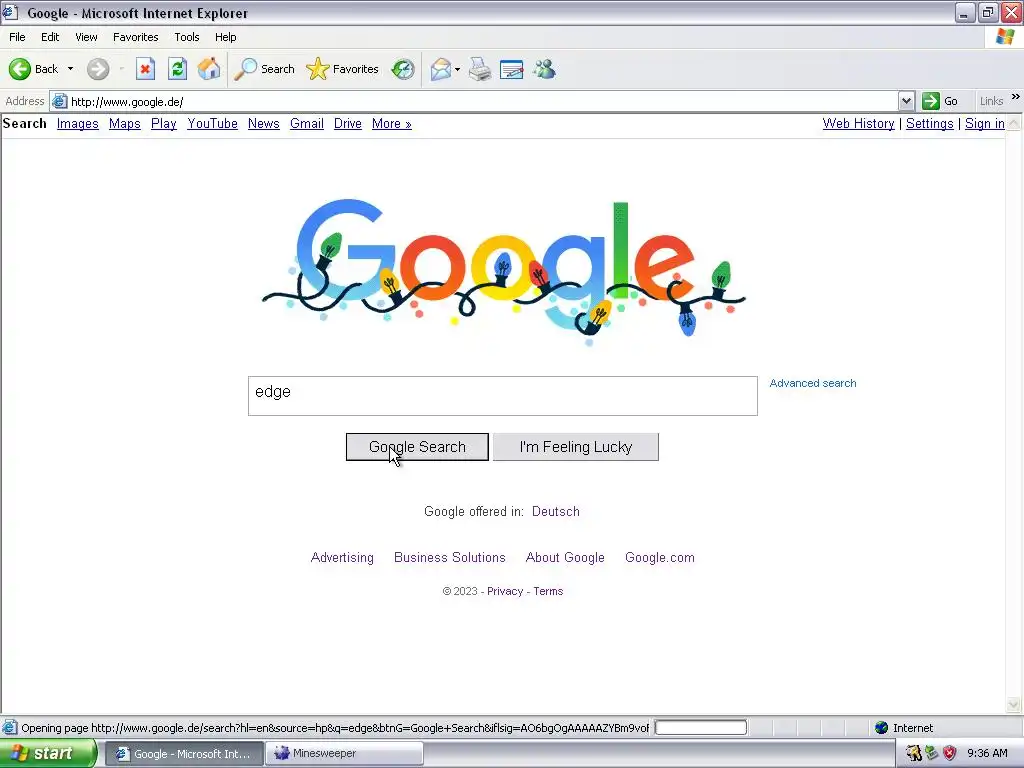
Task: Open the Terms link
Action: coord(548,591)
